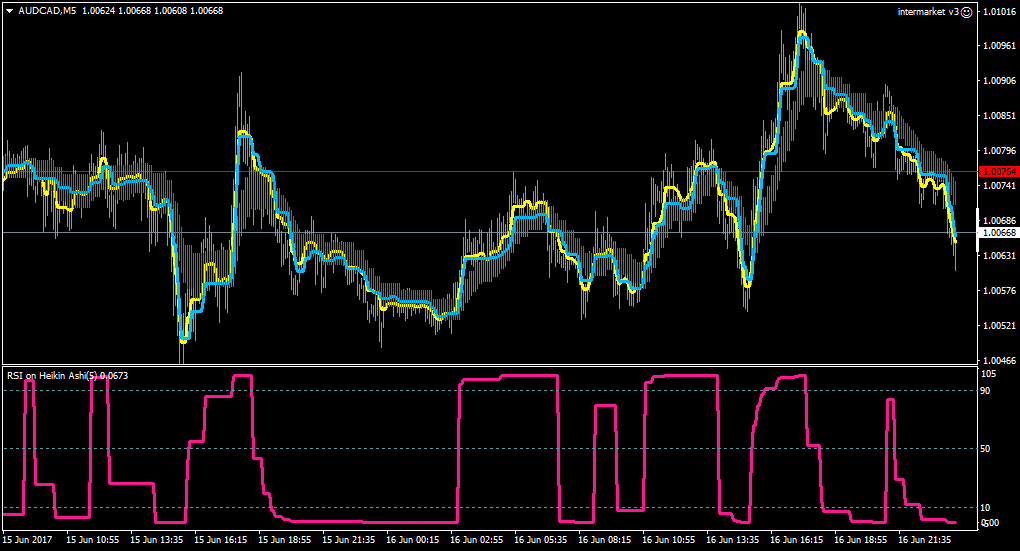This screenshot has width=1020, height=551.
Task: Click the 1.00668 current price label
Action: [999, 233]
